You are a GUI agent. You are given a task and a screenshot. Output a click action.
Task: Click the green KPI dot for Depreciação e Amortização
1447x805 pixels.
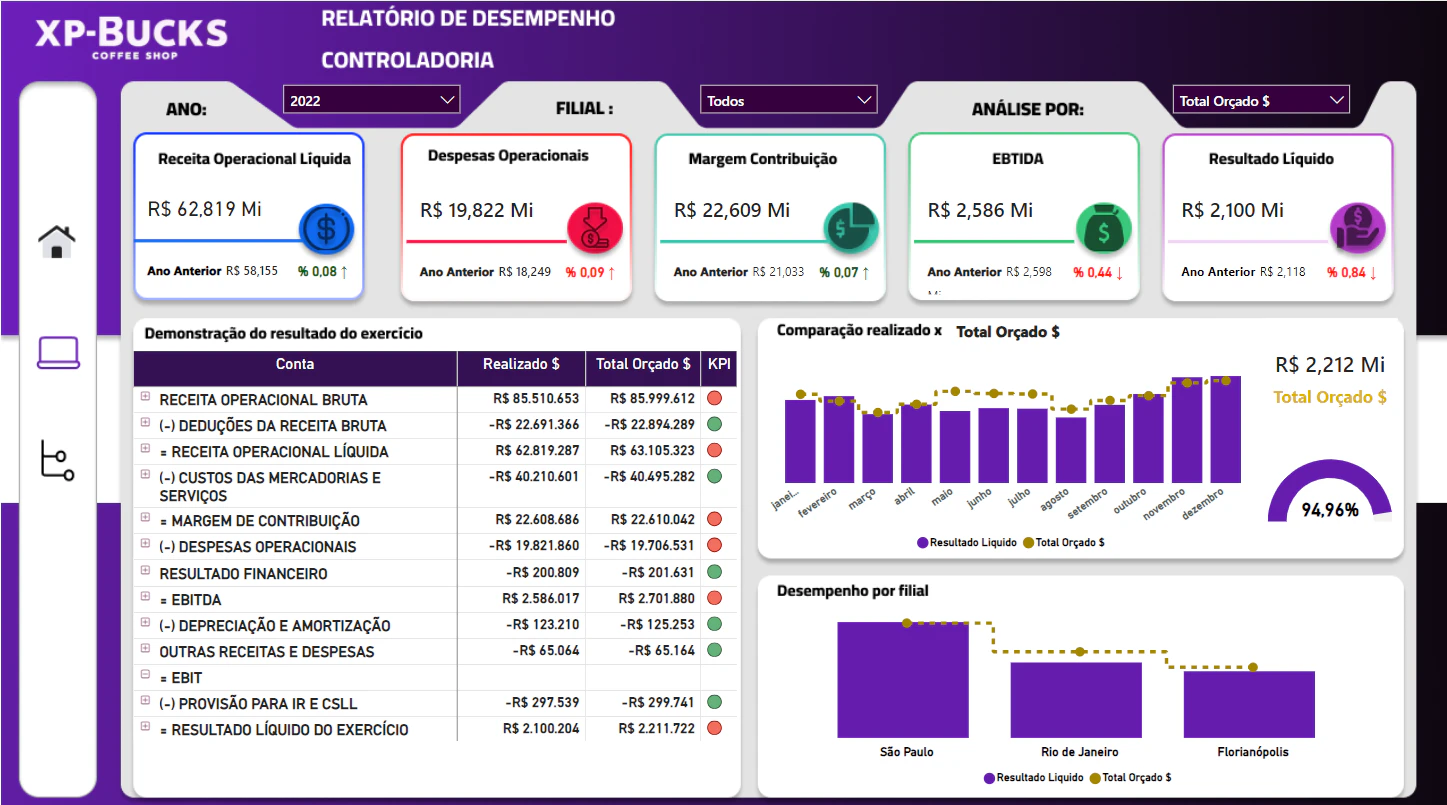point(714,624)
